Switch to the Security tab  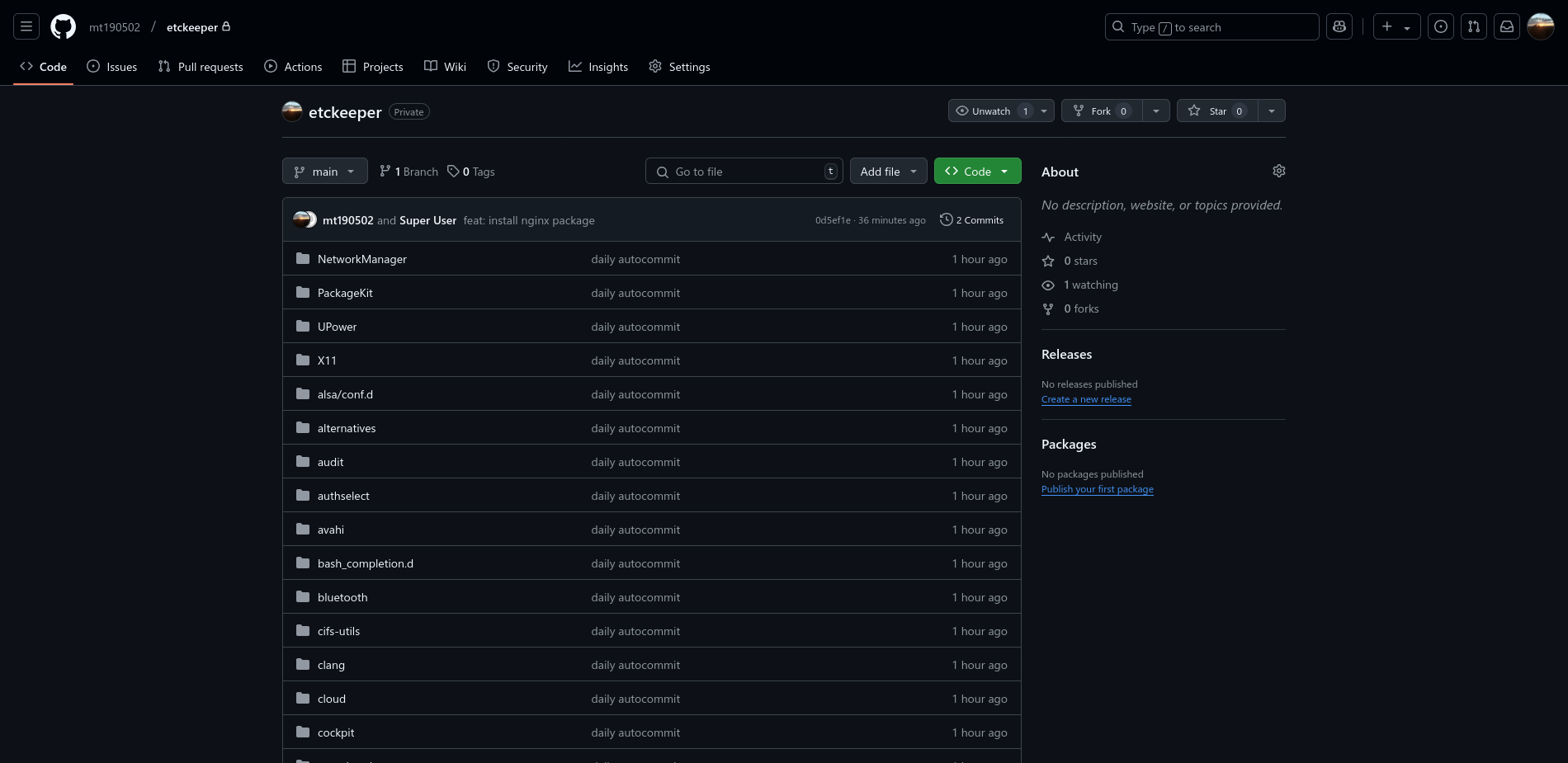(517, 67)
